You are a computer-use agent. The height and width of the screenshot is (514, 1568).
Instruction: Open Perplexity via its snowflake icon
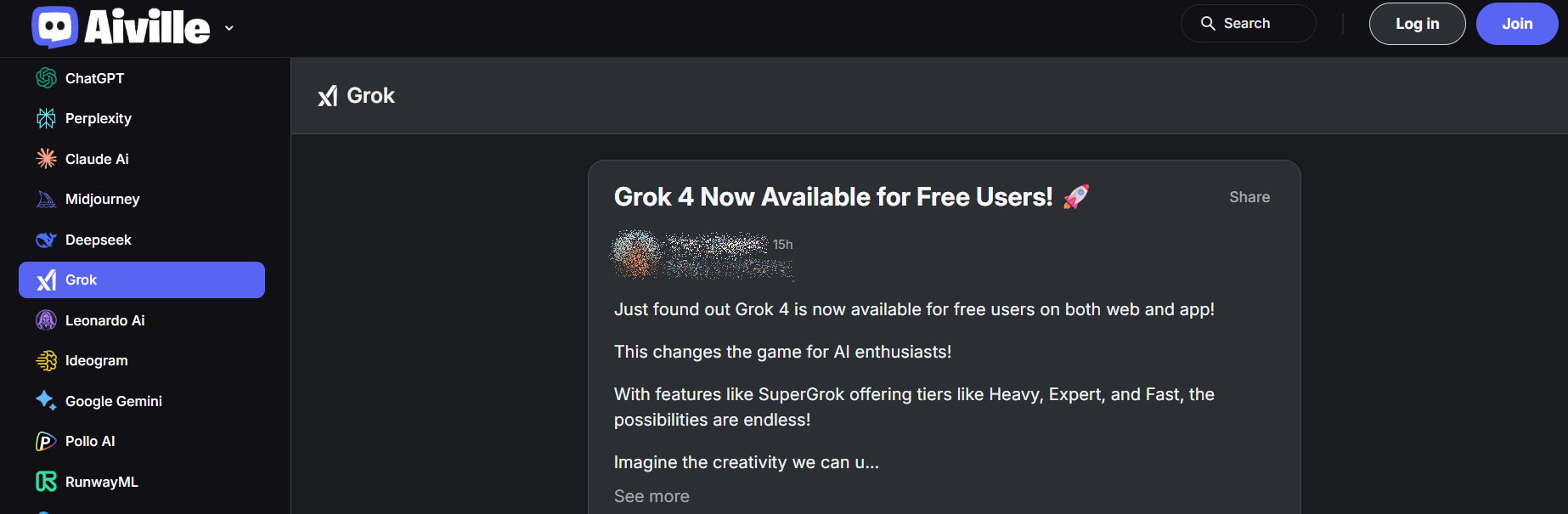point(46,118)
